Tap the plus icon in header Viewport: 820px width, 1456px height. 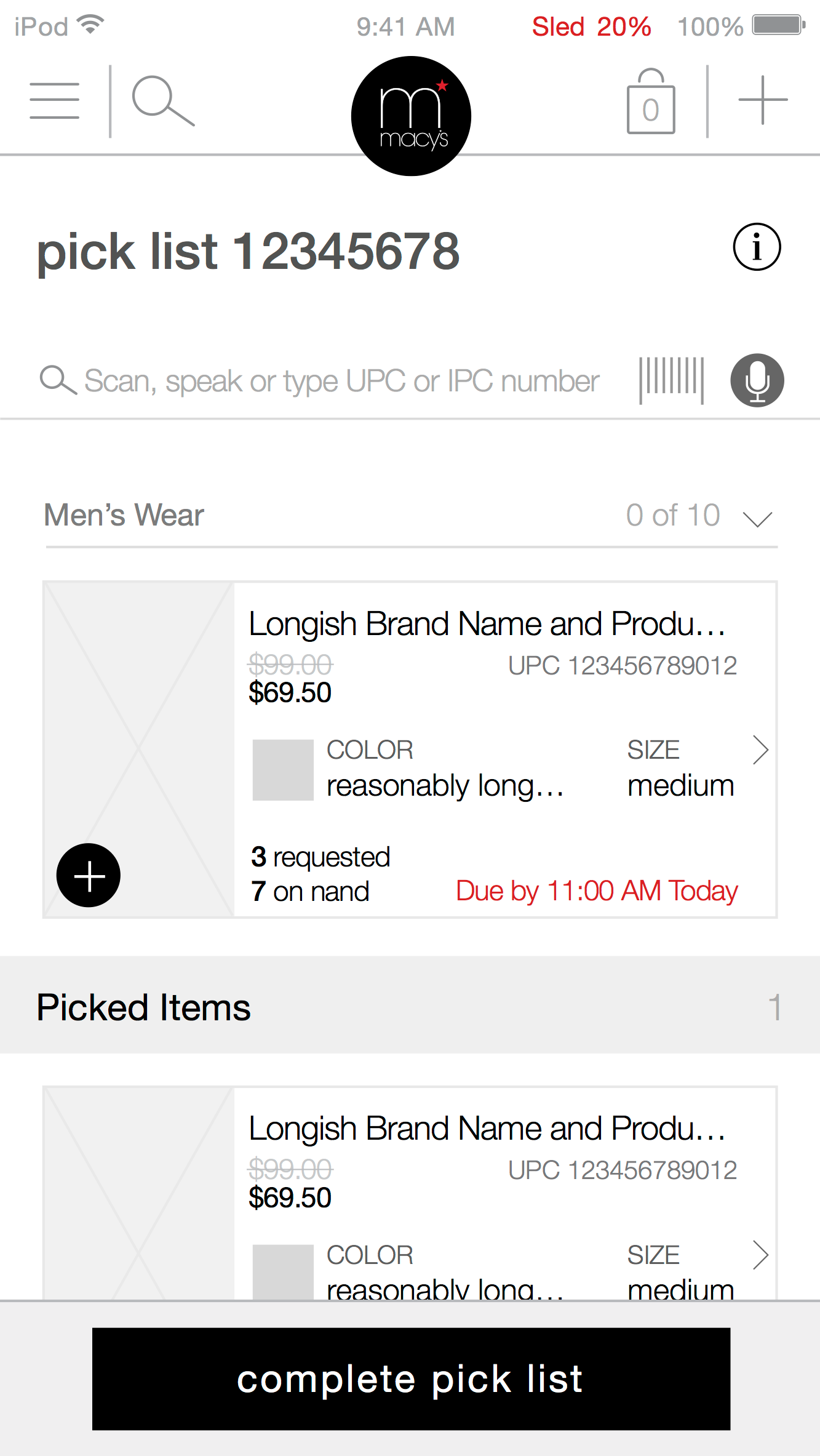tap(762, 100)
